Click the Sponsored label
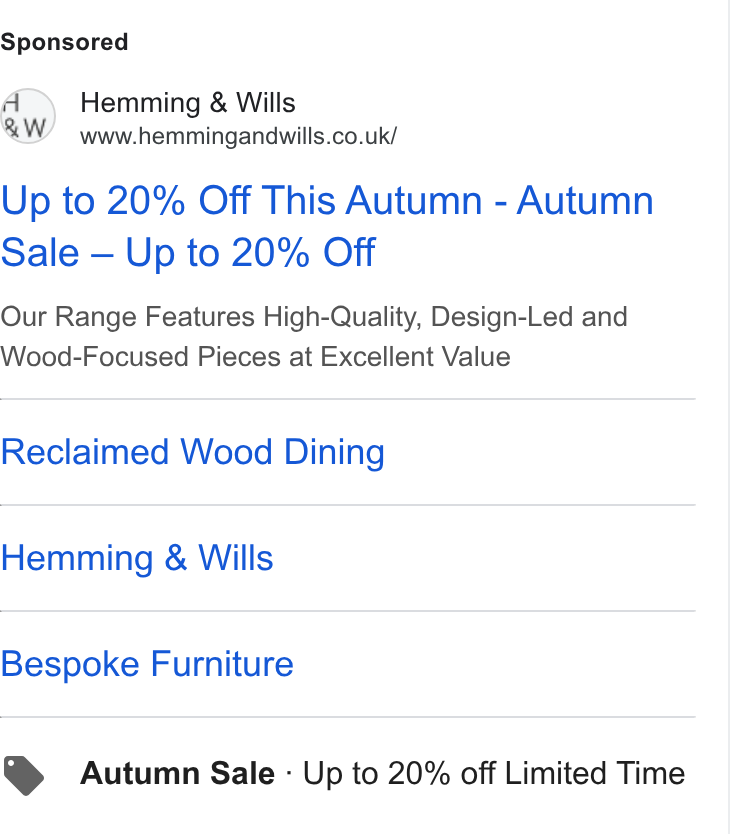 pyautogui.click(x=64, y=42)
